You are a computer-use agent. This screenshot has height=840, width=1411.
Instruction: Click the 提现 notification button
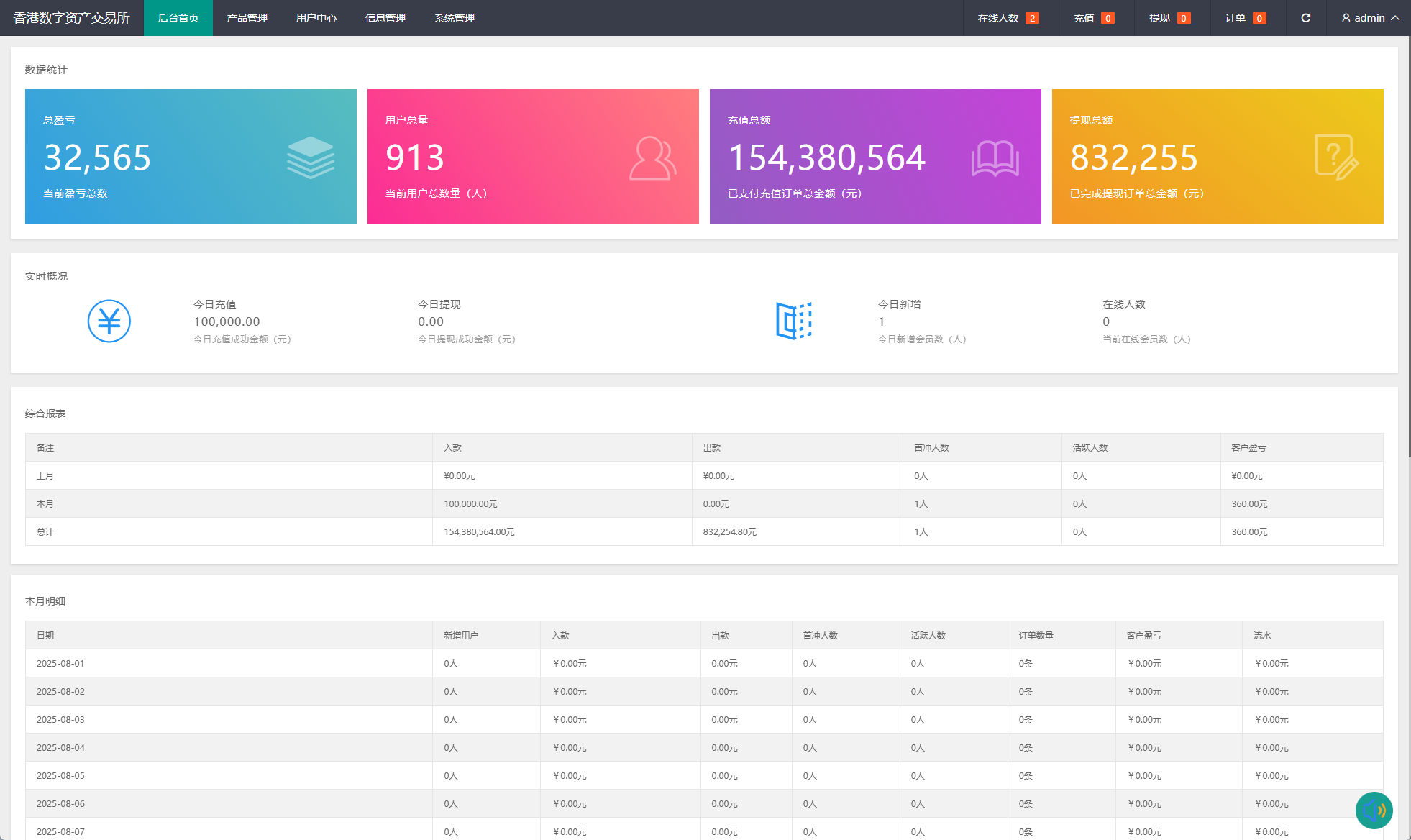coord(1169,18)
